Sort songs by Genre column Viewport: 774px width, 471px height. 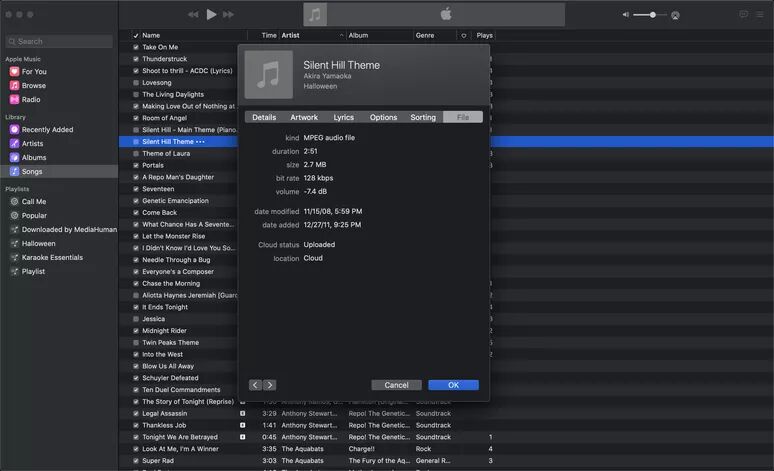click(x=425, y=36)
